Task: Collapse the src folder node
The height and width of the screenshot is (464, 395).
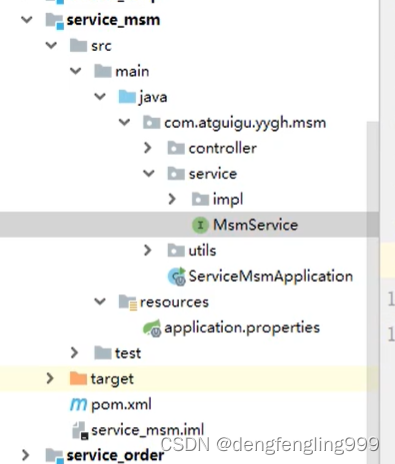Action: [51, 45]
